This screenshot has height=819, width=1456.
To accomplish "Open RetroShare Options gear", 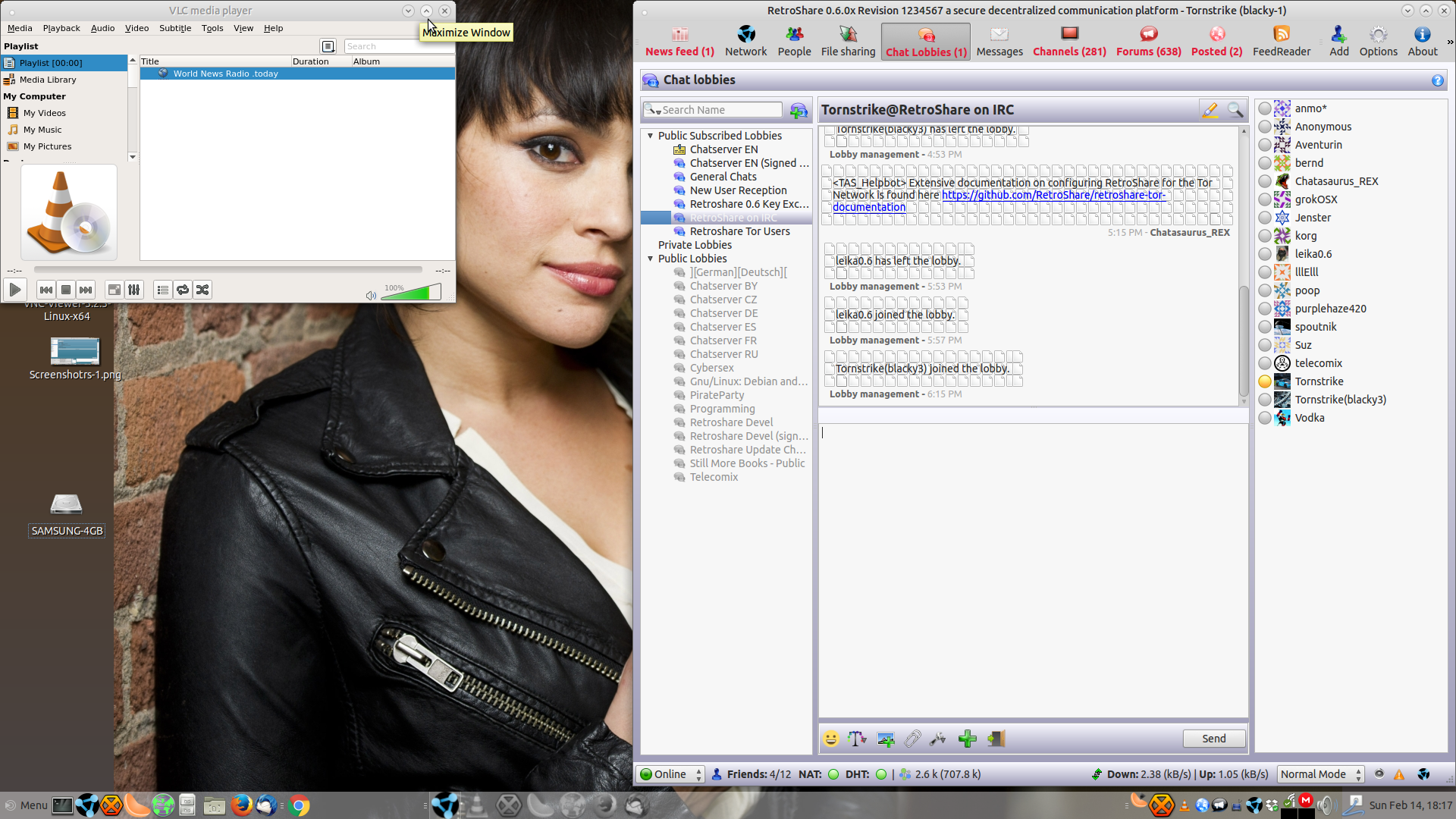I will (x=1378, y=42).
